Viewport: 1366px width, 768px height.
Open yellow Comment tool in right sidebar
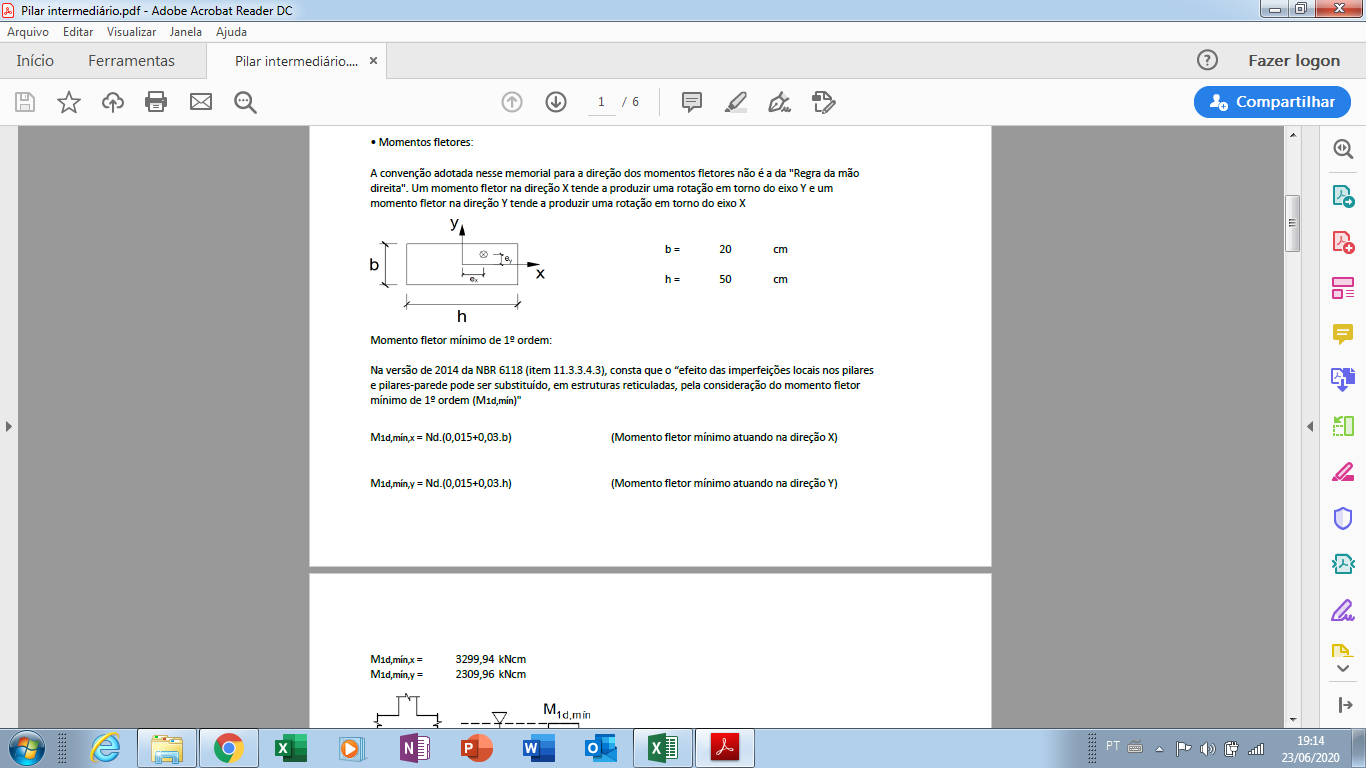pyautogui.click(x=1343, y=334)
